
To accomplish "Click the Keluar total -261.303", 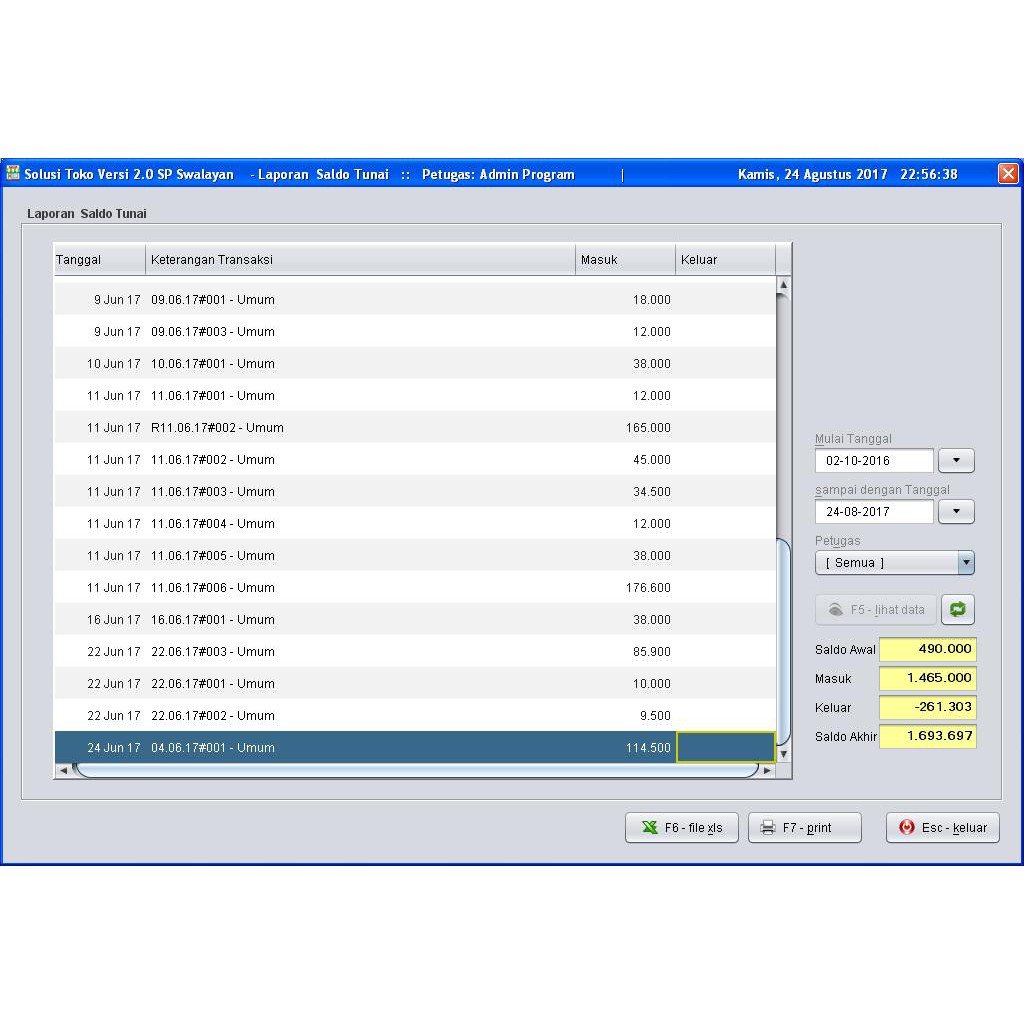I will [x=927, y=707].
